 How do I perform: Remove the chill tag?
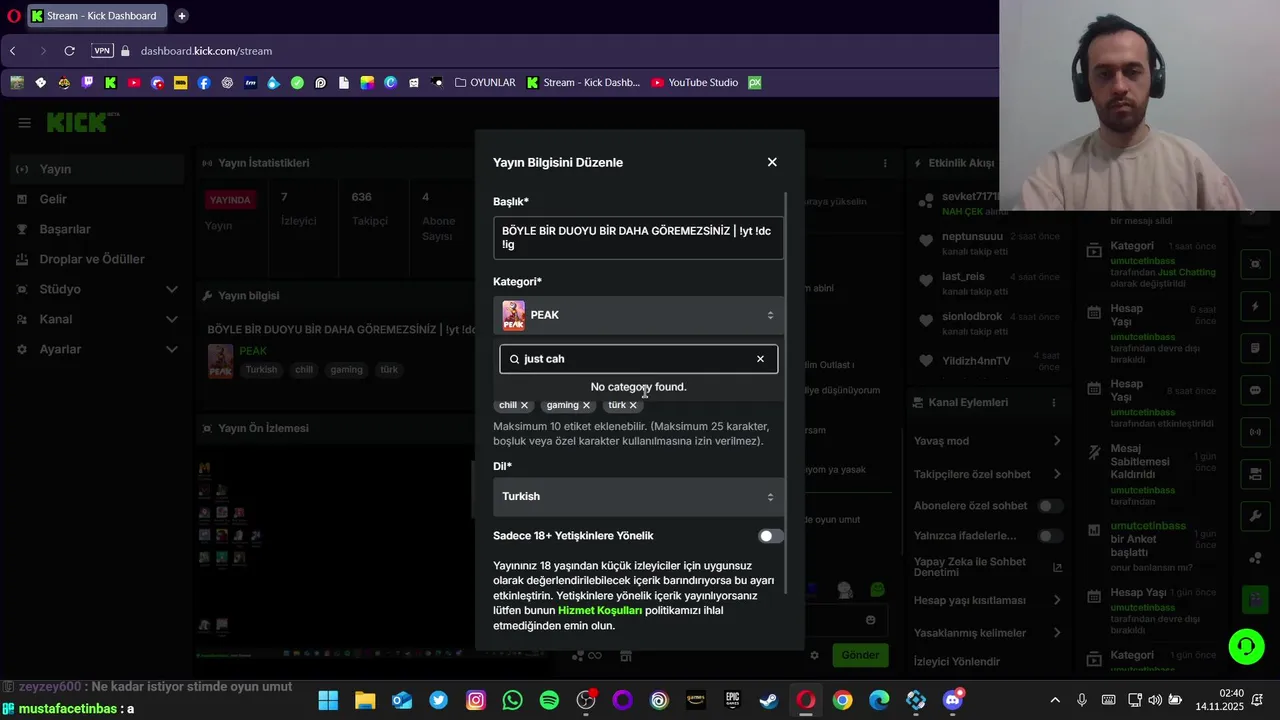click(524, 405)
